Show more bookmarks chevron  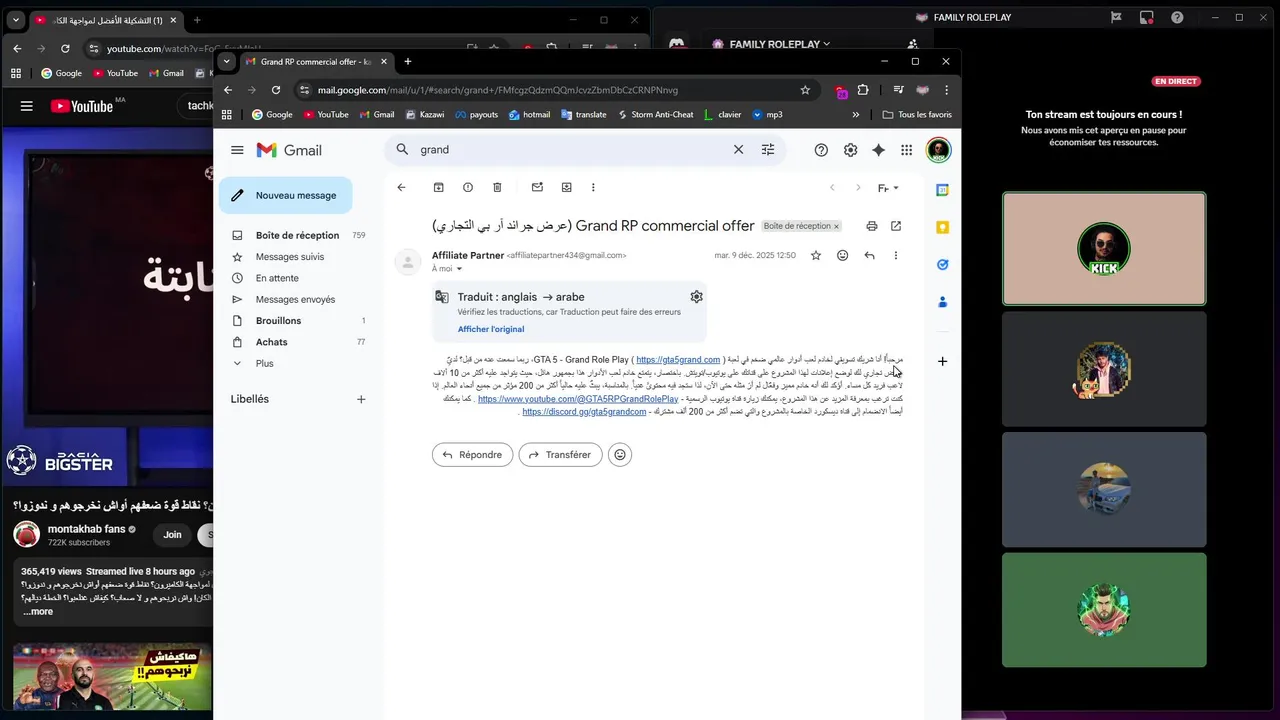[855, 115]
